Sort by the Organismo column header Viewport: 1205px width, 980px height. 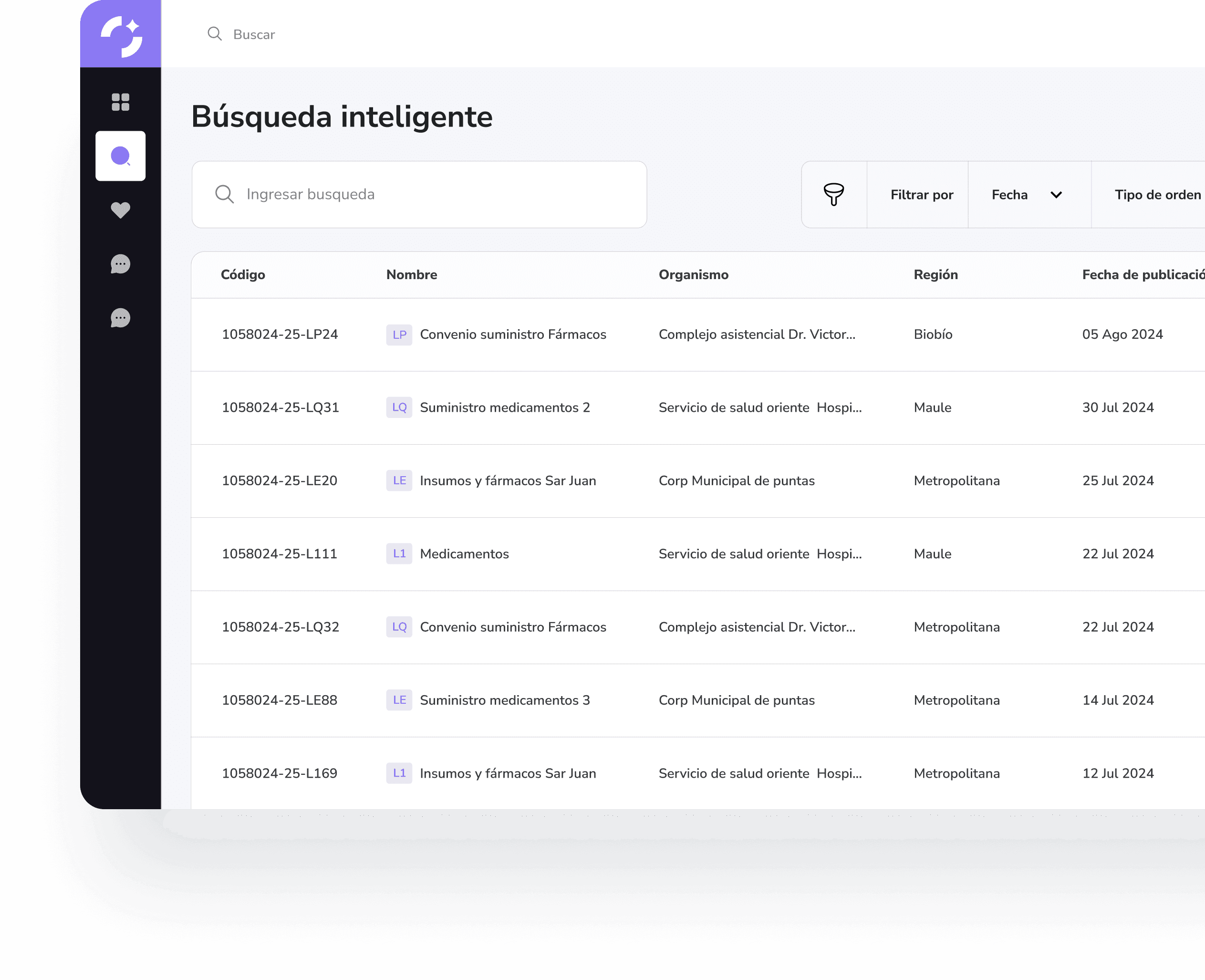[693, 275]
